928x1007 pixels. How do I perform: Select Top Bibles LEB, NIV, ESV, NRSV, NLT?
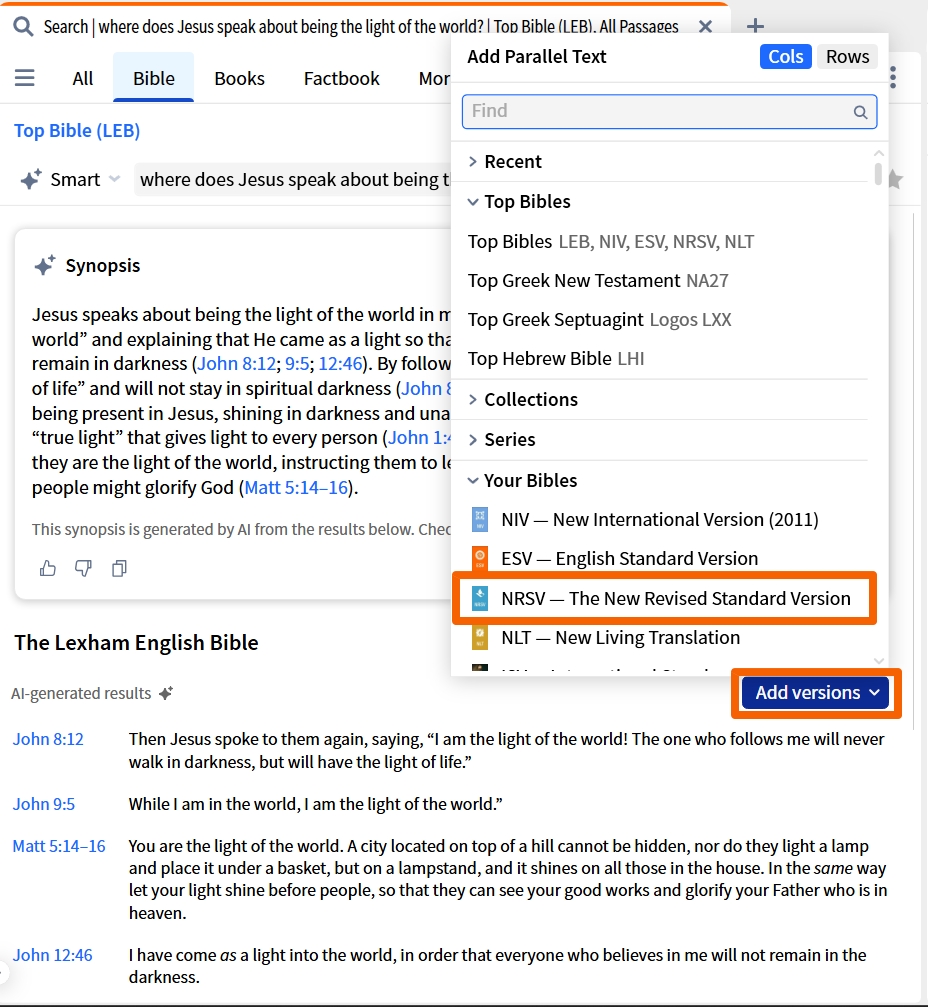[x=611, y=241]
